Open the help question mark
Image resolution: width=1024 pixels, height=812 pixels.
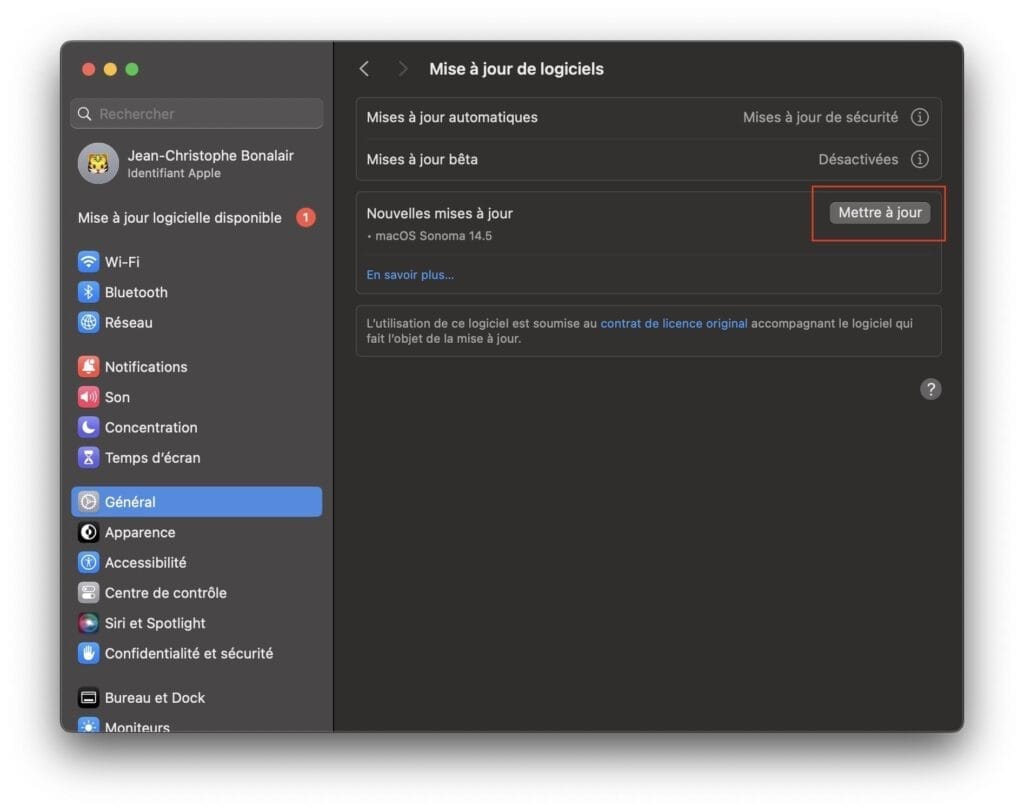[931, 389]
